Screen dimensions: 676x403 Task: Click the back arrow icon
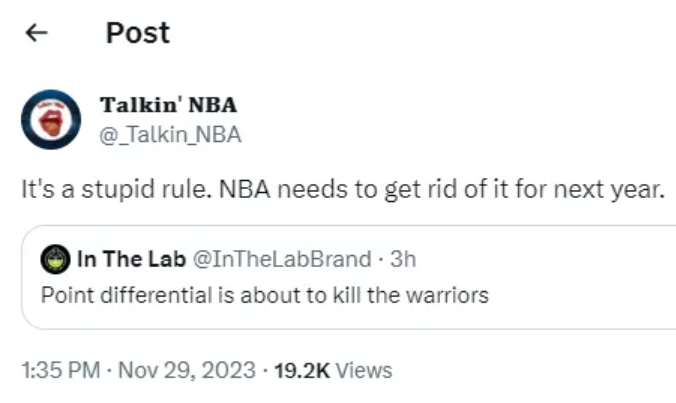point(36,33)
